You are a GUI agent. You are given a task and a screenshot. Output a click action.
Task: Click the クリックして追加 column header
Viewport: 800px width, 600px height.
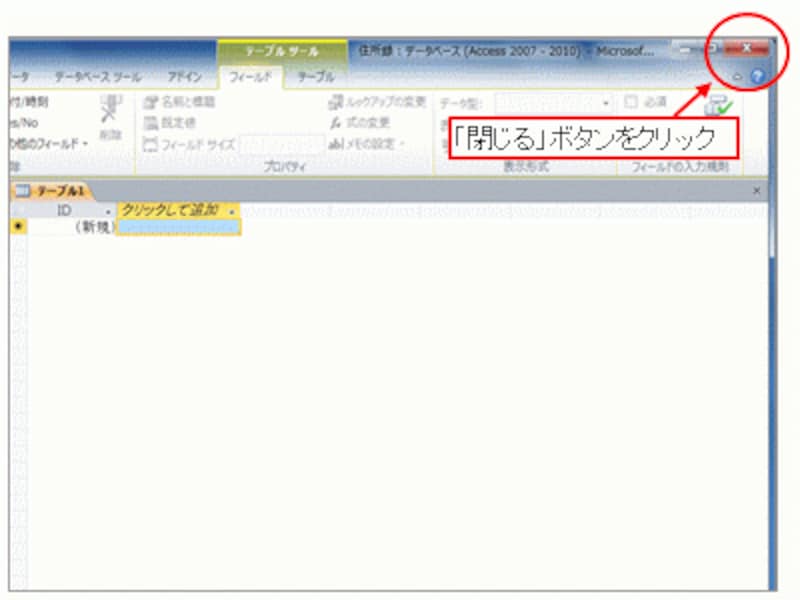click(x=179, y=211)
